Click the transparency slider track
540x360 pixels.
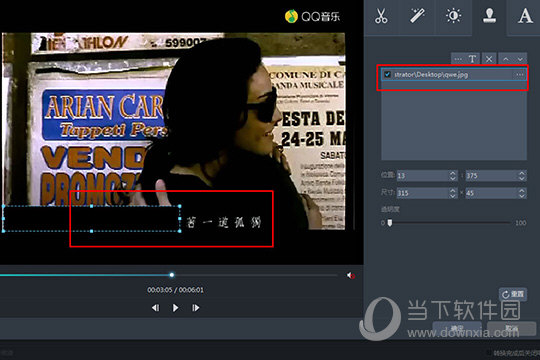(449, 223)
